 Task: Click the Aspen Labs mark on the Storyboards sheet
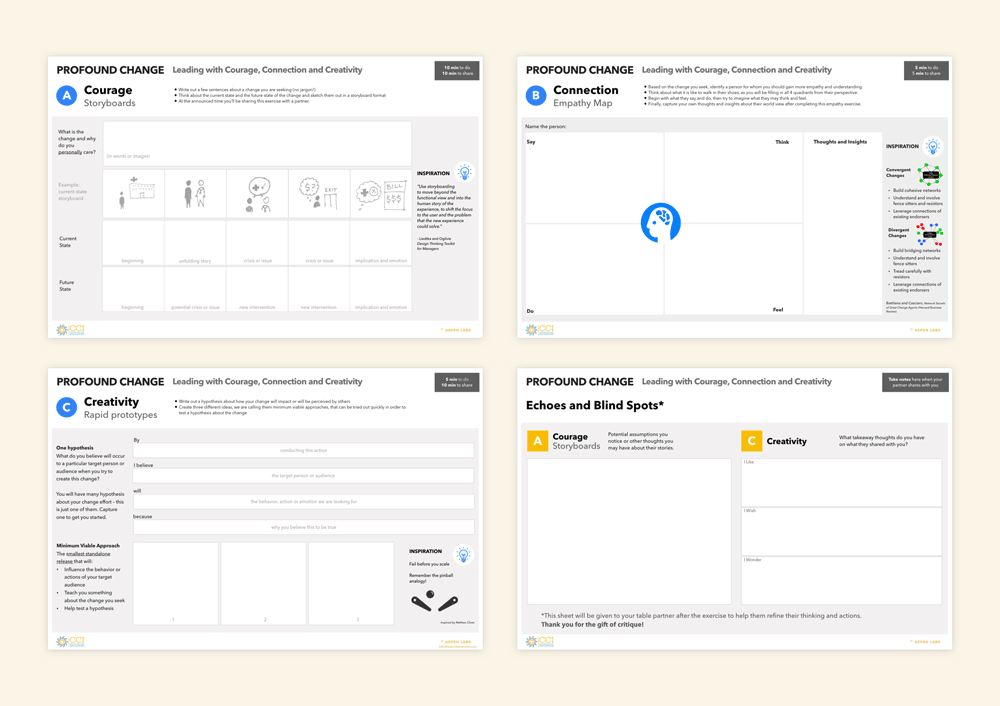click(x=455, y=330)
